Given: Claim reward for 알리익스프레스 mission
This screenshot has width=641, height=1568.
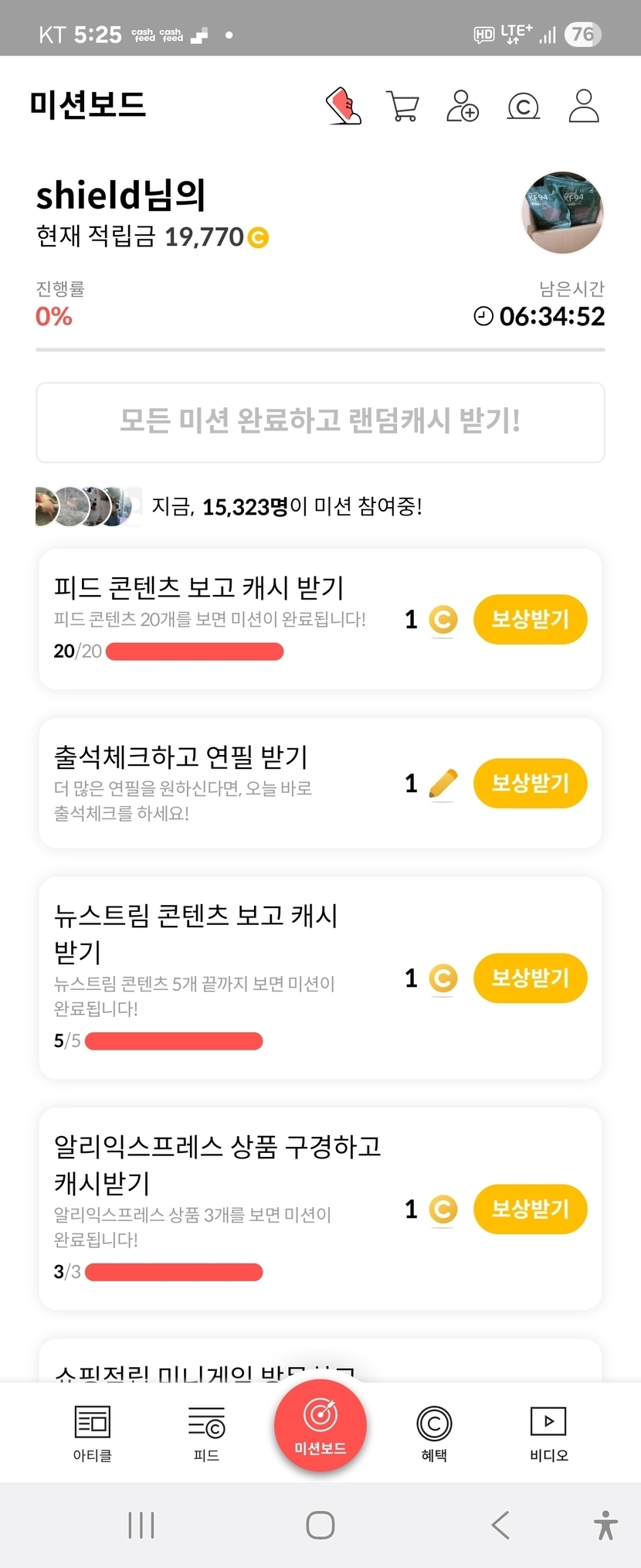Looking at the screenshot, I should point(530,1209).
